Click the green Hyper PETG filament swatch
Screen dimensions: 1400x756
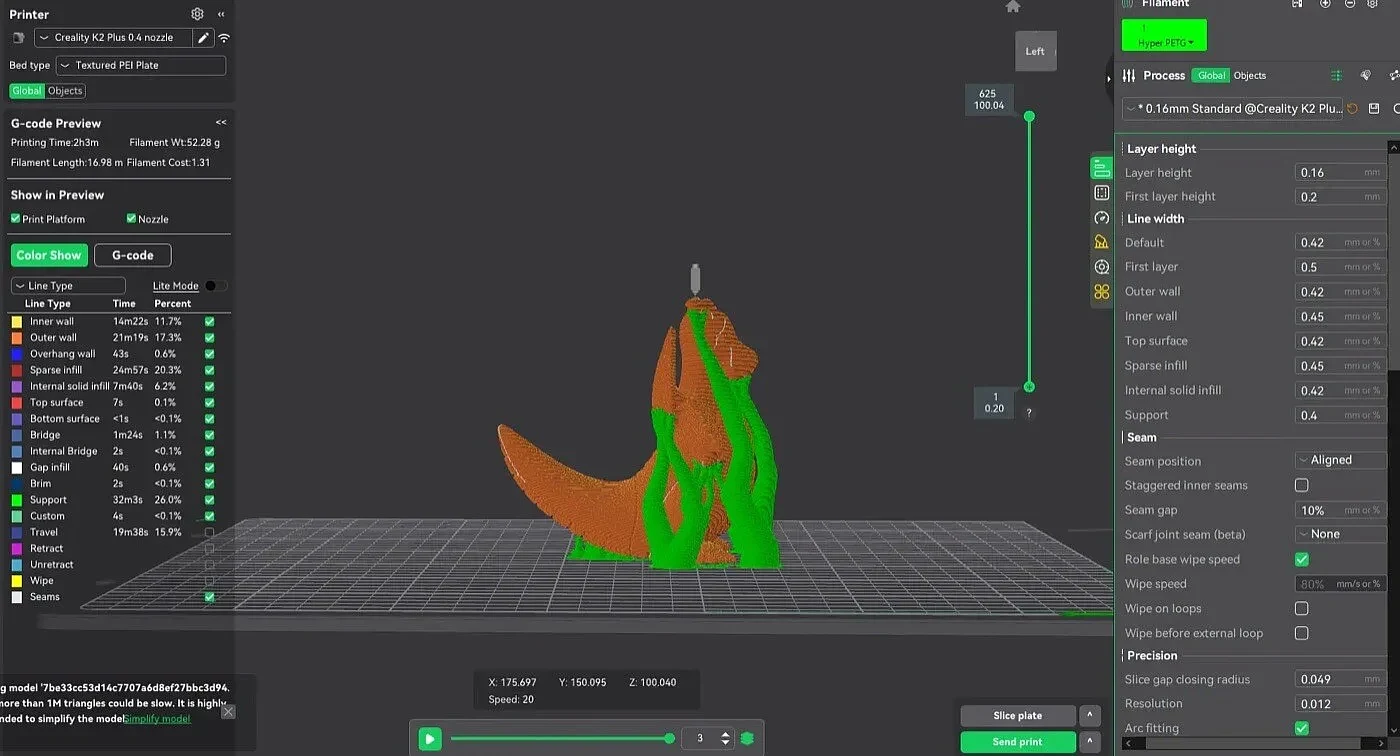click(1164, 35)
